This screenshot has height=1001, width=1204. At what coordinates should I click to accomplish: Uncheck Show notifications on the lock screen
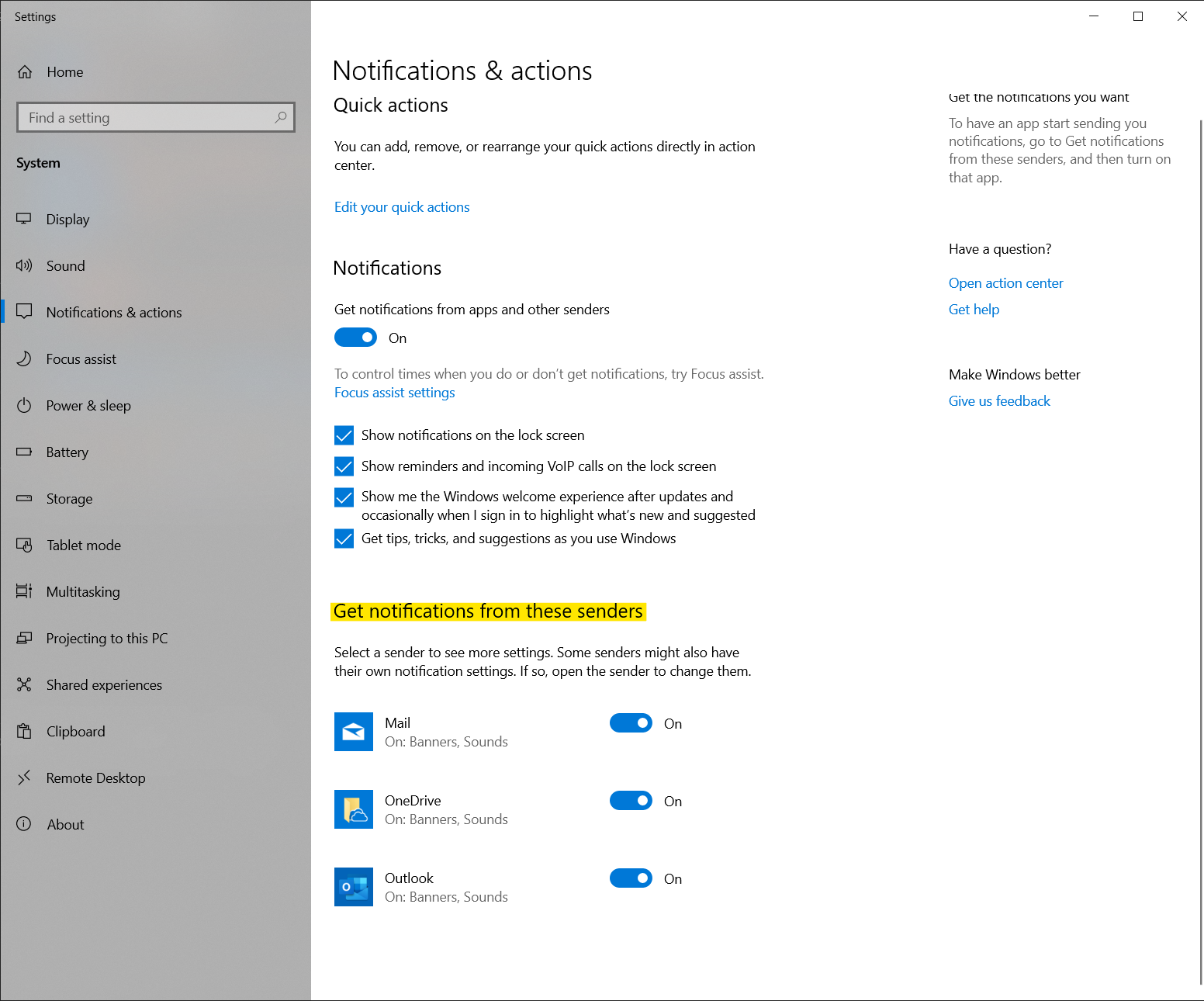pyautogui.click(x=344, y=435)
